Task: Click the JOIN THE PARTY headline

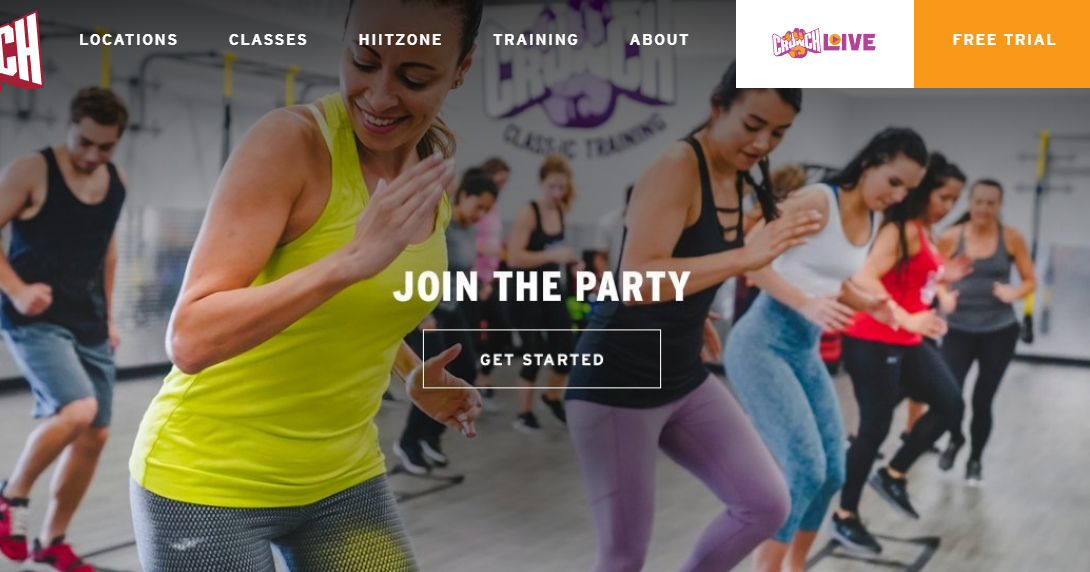Action: pos(542,286)
